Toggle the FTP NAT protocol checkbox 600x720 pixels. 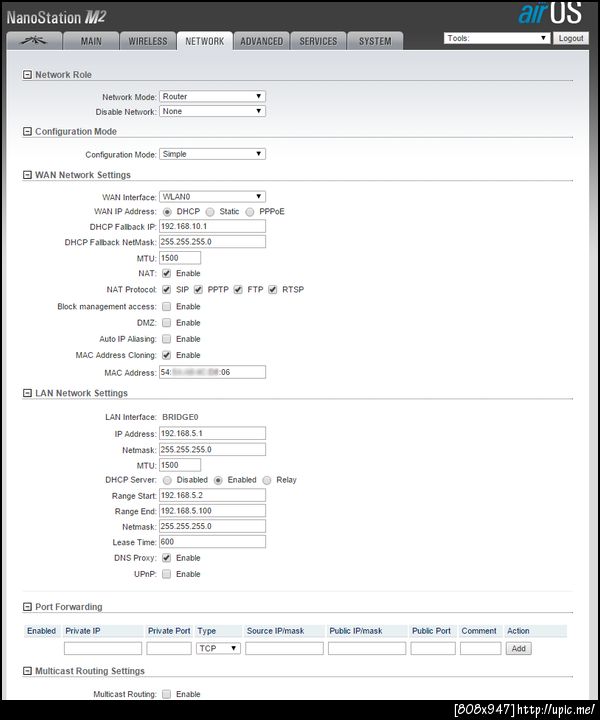coord(238,289)
